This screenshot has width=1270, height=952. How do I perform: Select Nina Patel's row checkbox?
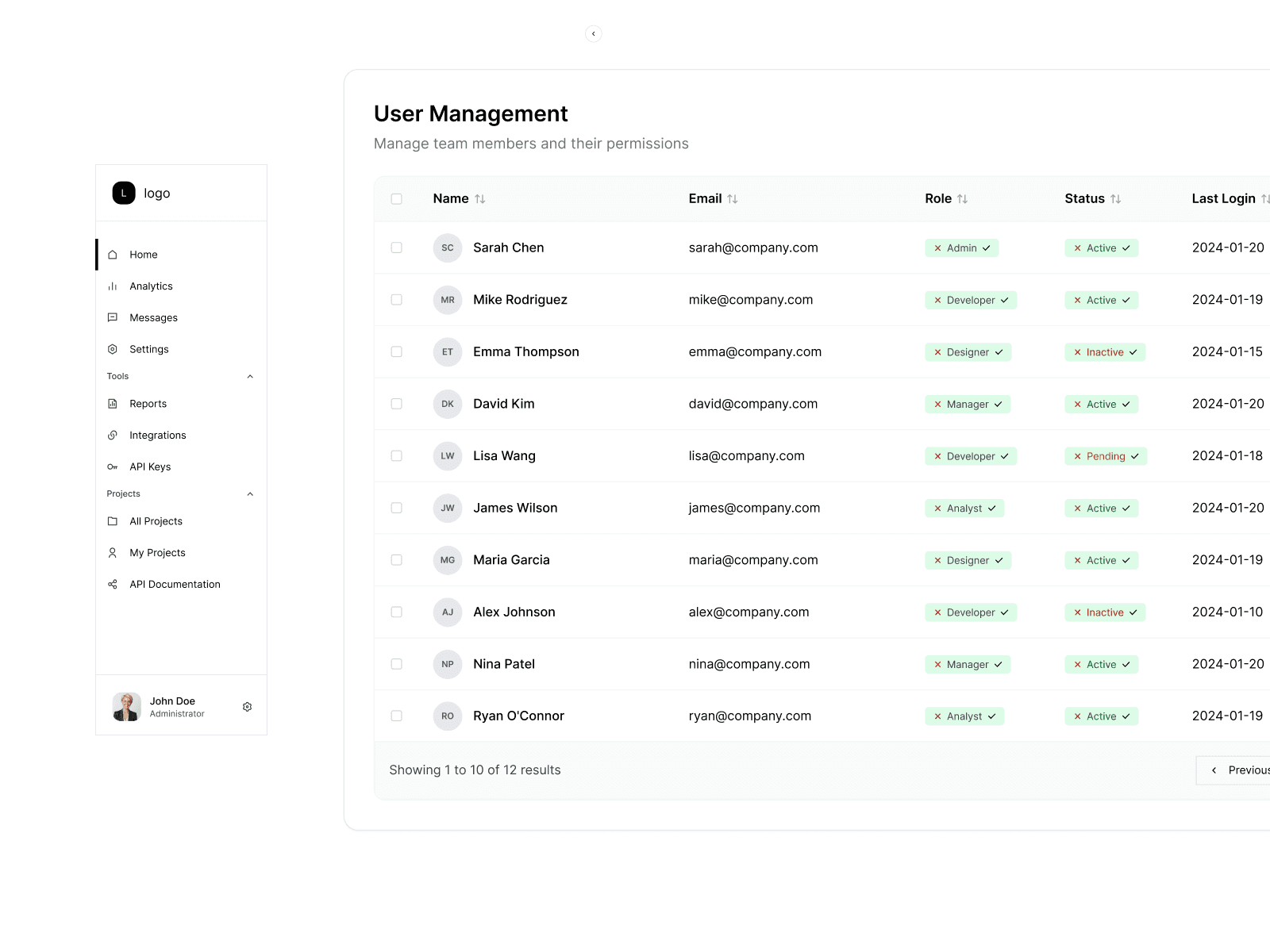(x=397, y=664)
